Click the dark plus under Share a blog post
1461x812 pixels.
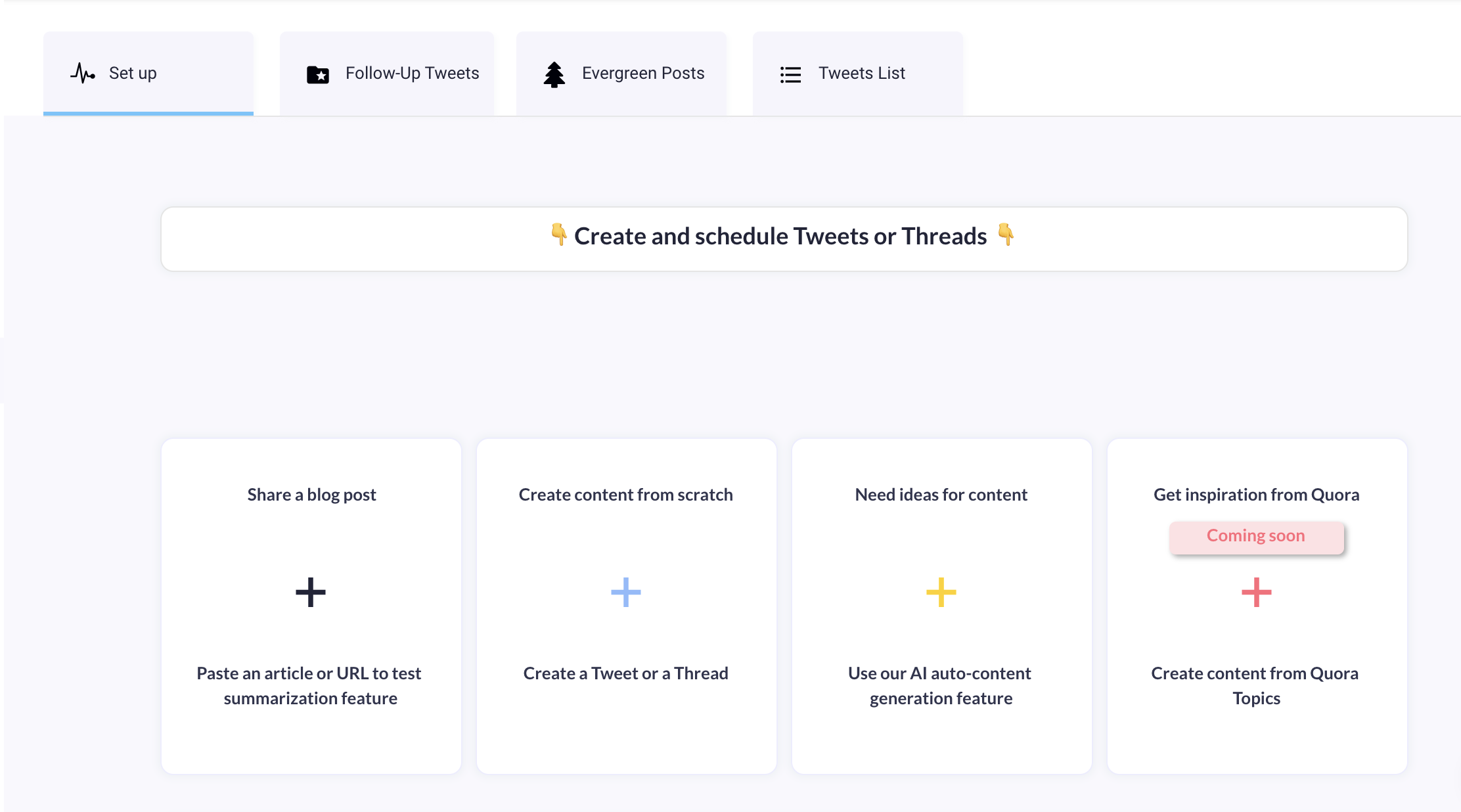click(311, 593)
